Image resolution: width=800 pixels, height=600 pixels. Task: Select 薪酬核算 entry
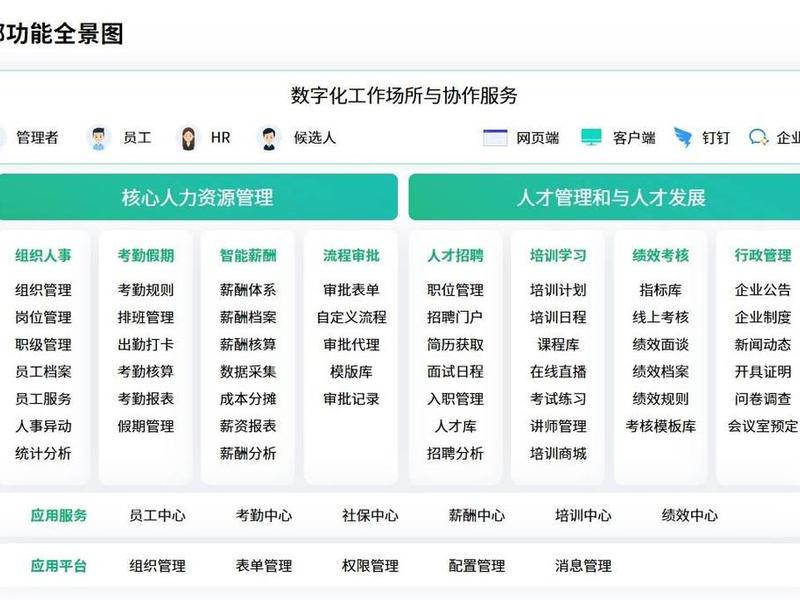[248, 344]
